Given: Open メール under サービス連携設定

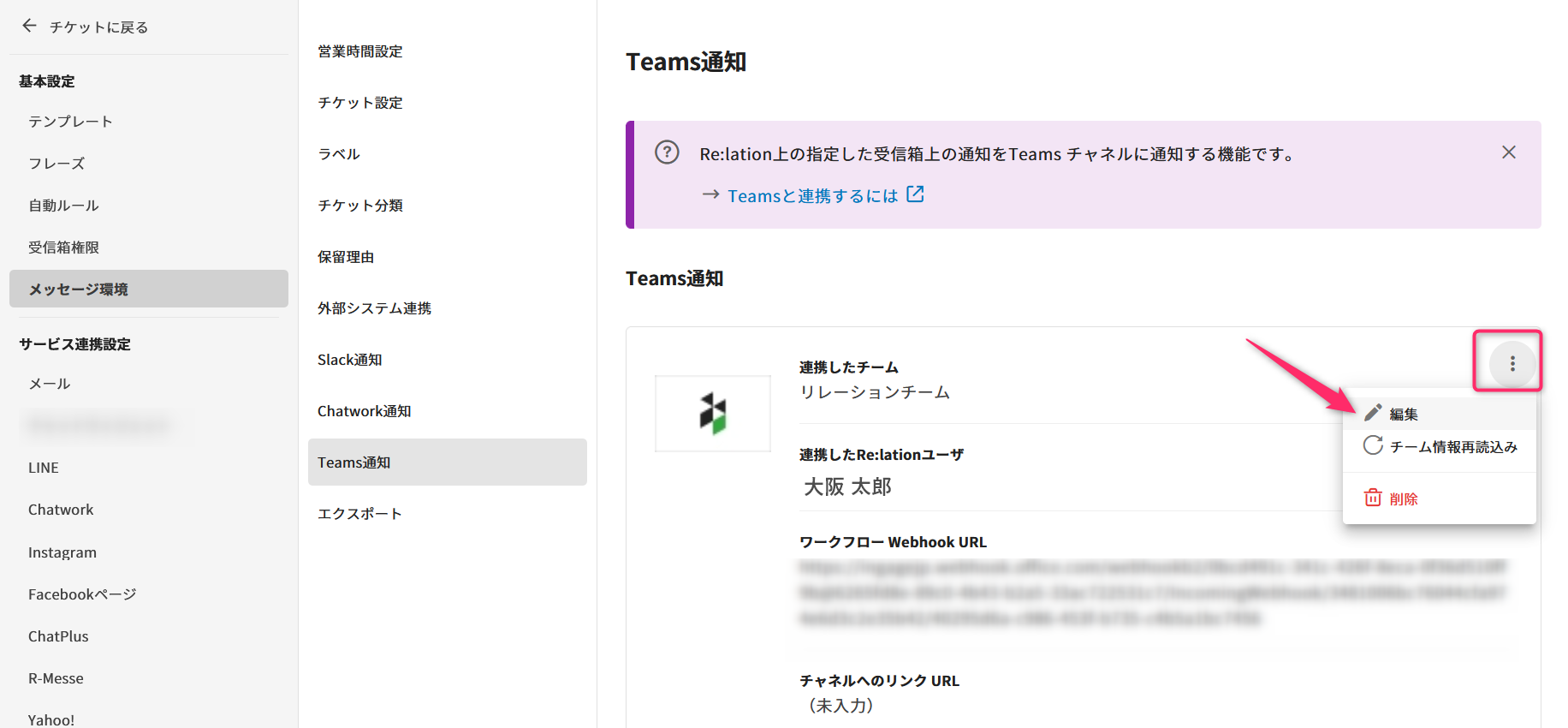Looking at the screenshot, I should pos(50,384).
